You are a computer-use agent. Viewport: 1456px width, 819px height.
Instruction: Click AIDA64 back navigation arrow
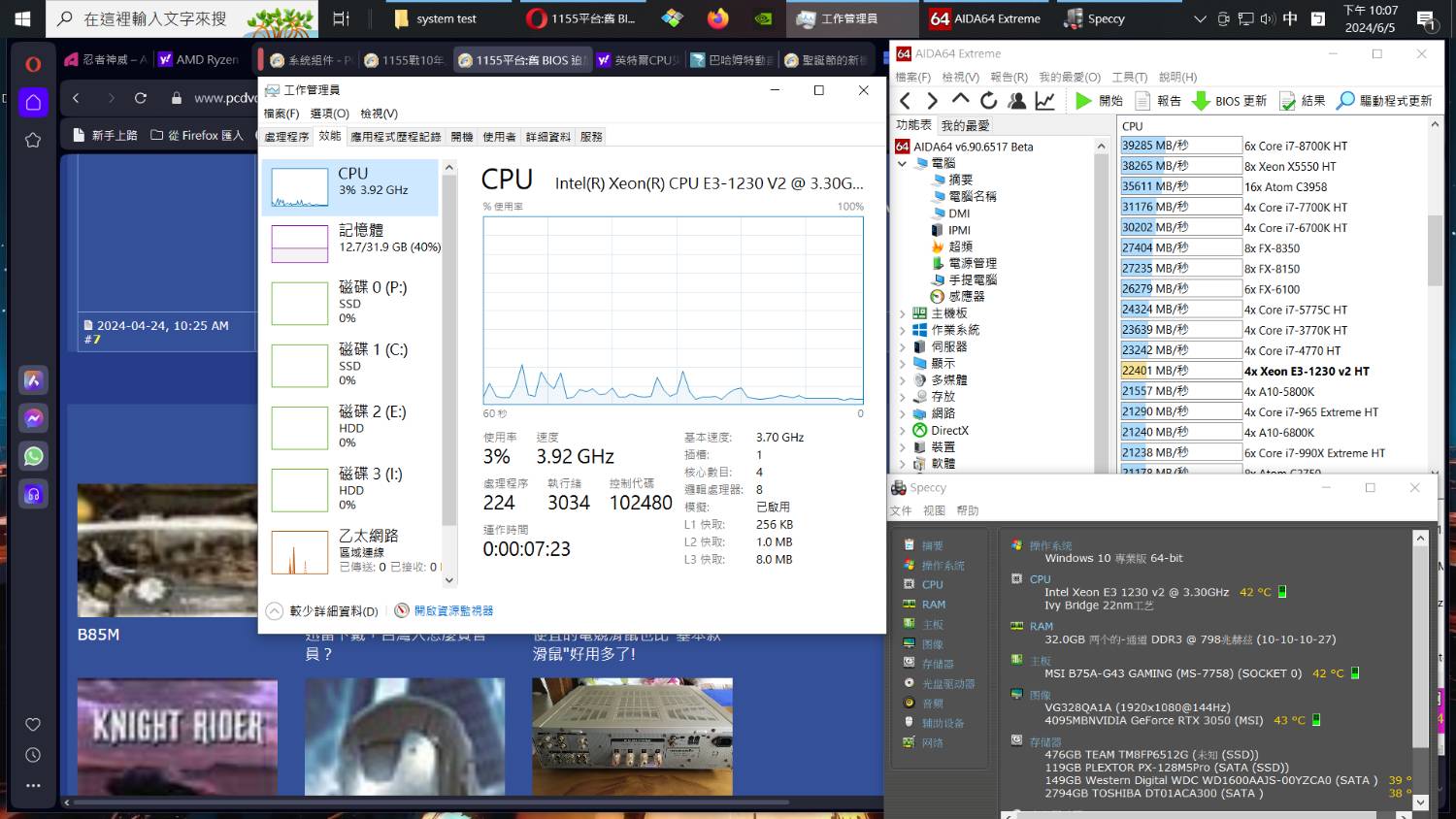905,100
